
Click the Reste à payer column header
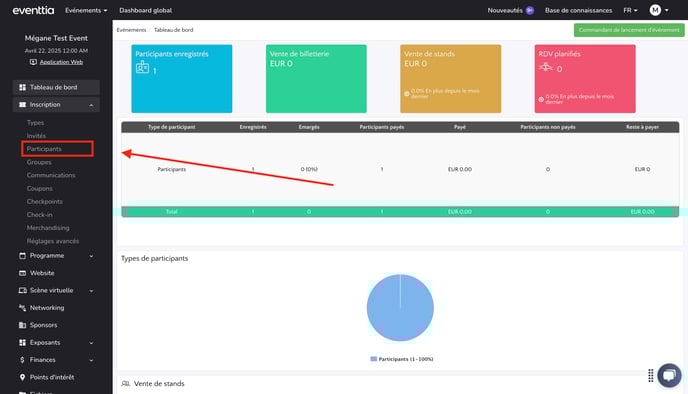click(x=642, y=127)
